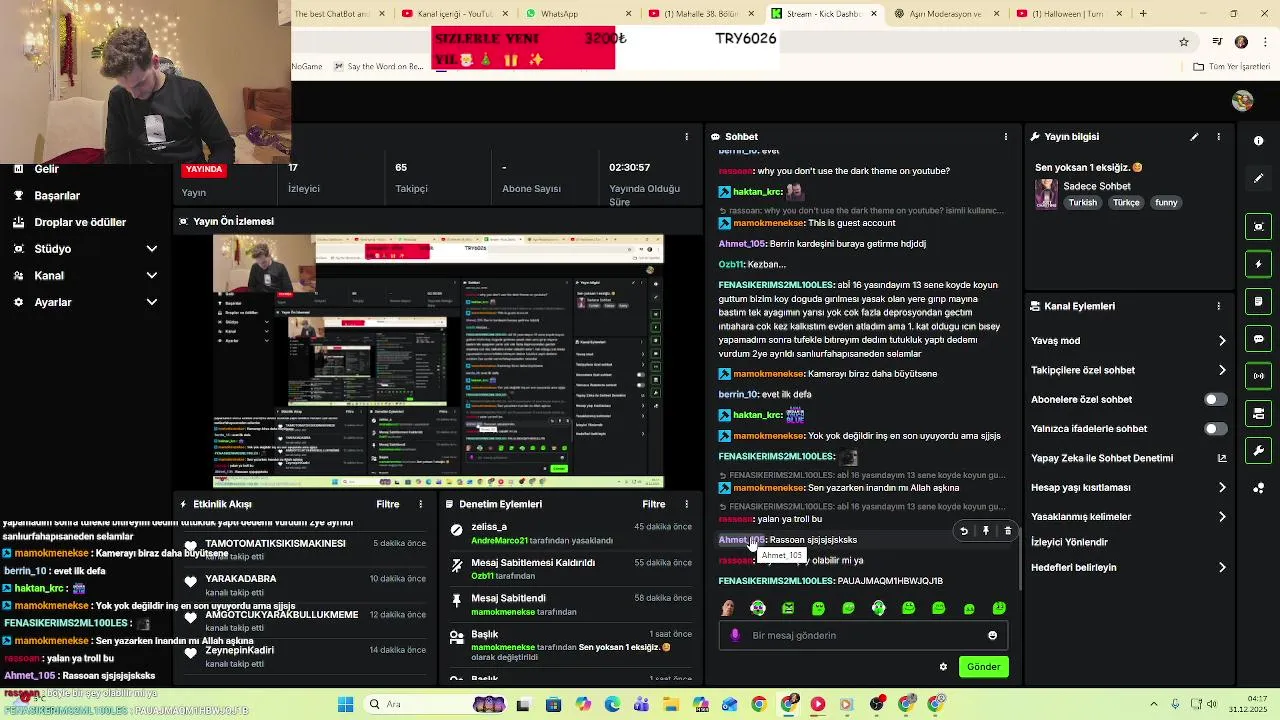Delete the hovered chat message with trash icon
Screen dimensions: 1280x720
click(x=1008, y=531)
